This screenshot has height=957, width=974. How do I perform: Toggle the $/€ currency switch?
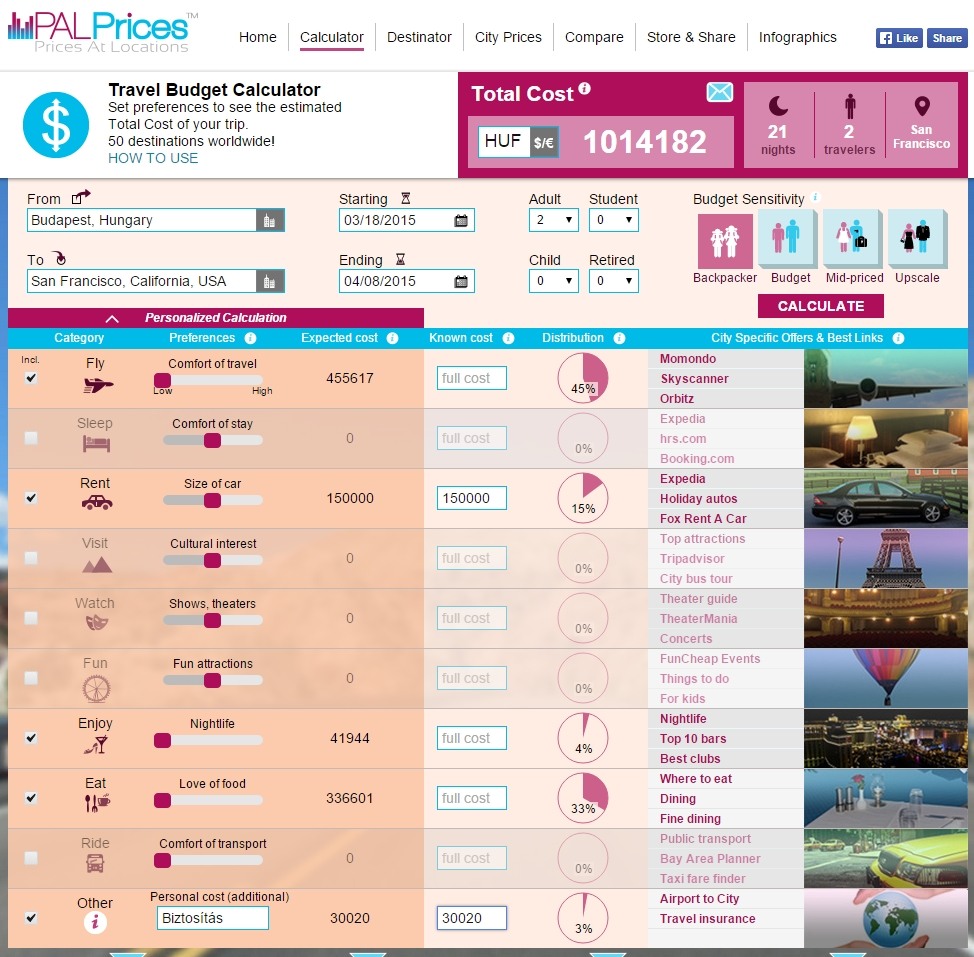[x=544, y=143]
